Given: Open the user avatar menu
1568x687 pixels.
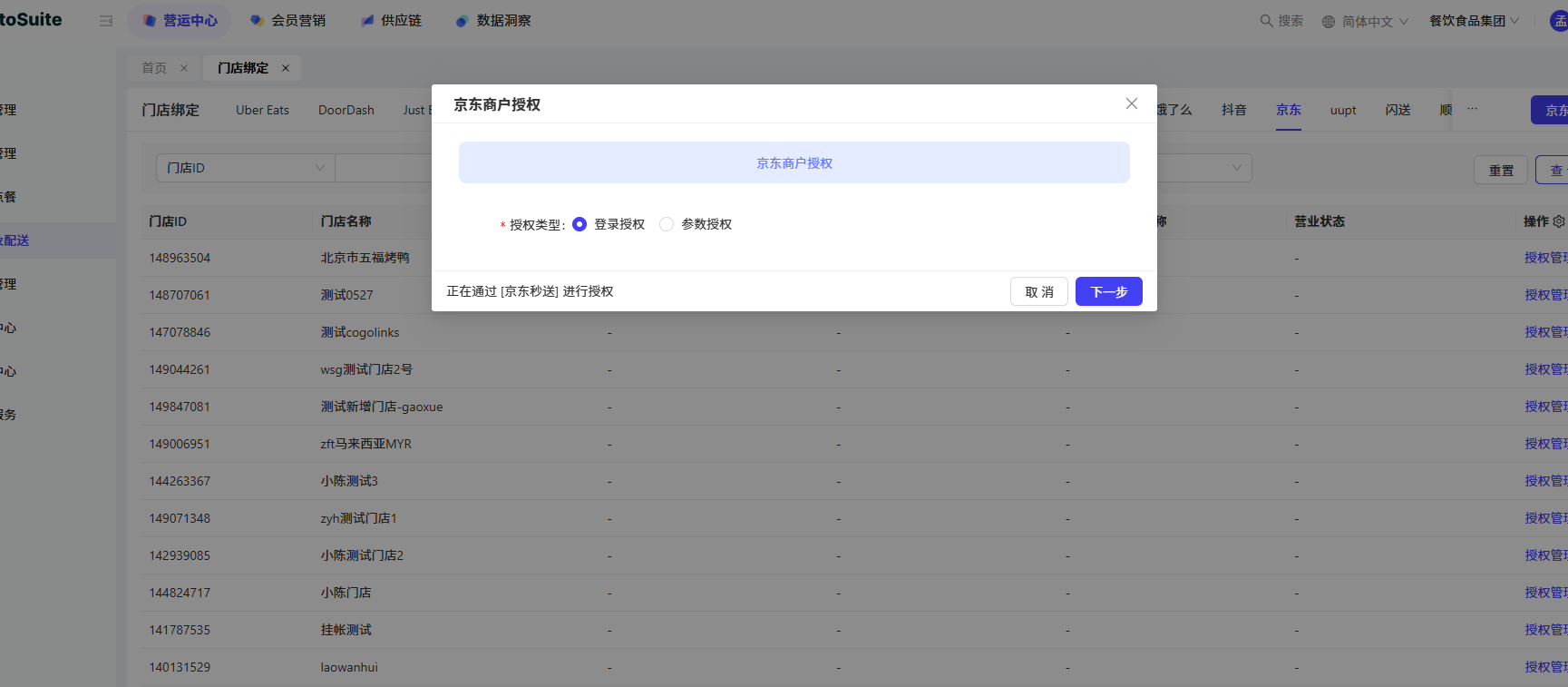Looking at the screenshot, I should (1559, 20).
